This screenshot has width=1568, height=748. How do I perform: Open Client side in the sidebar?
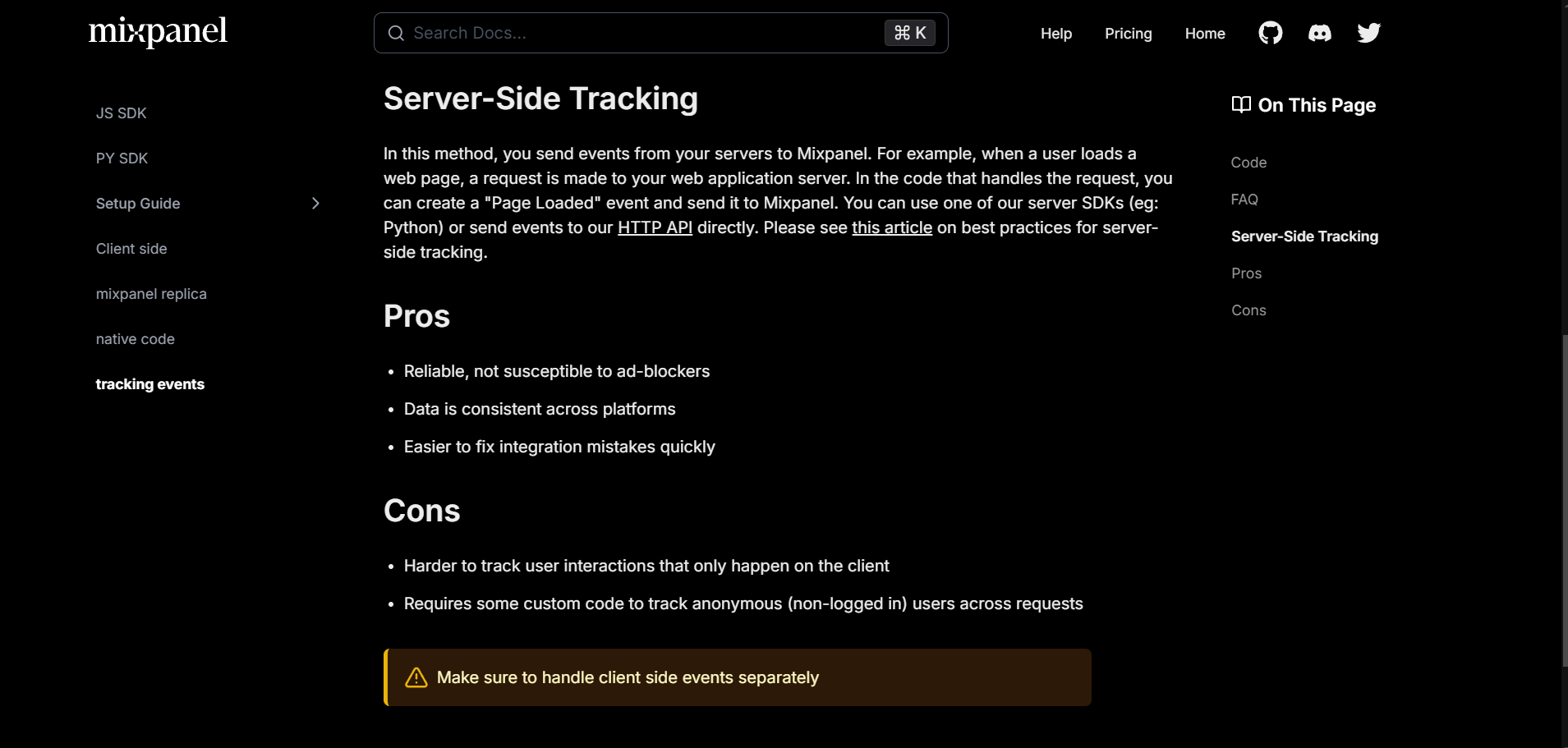tap(131, 249)
